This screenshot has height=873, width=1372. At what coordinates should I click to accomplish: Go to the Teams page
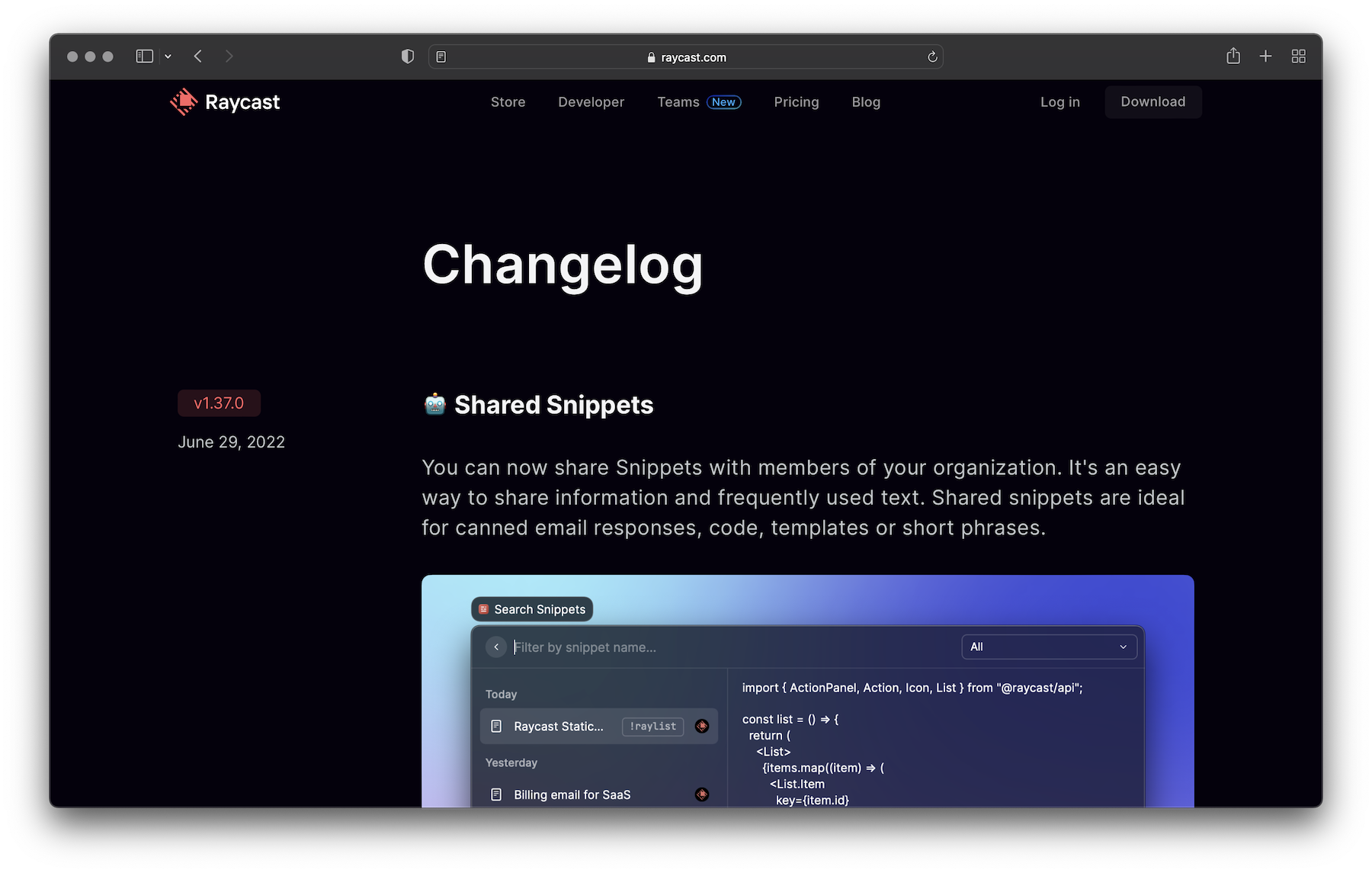(678, 102)
